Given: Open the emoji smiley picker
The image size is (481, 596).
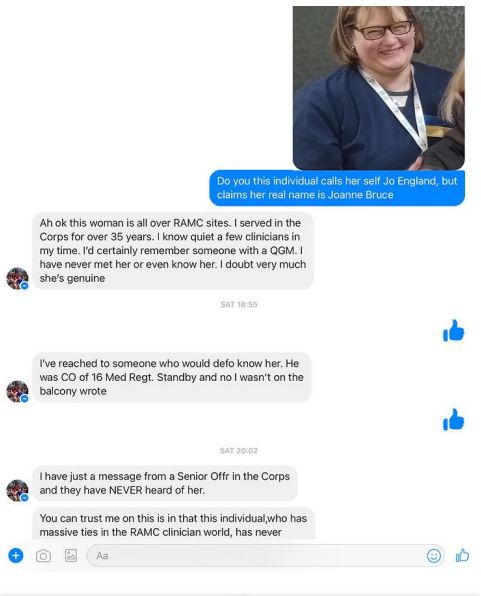Looking at the screenshot, I should 433,556.
